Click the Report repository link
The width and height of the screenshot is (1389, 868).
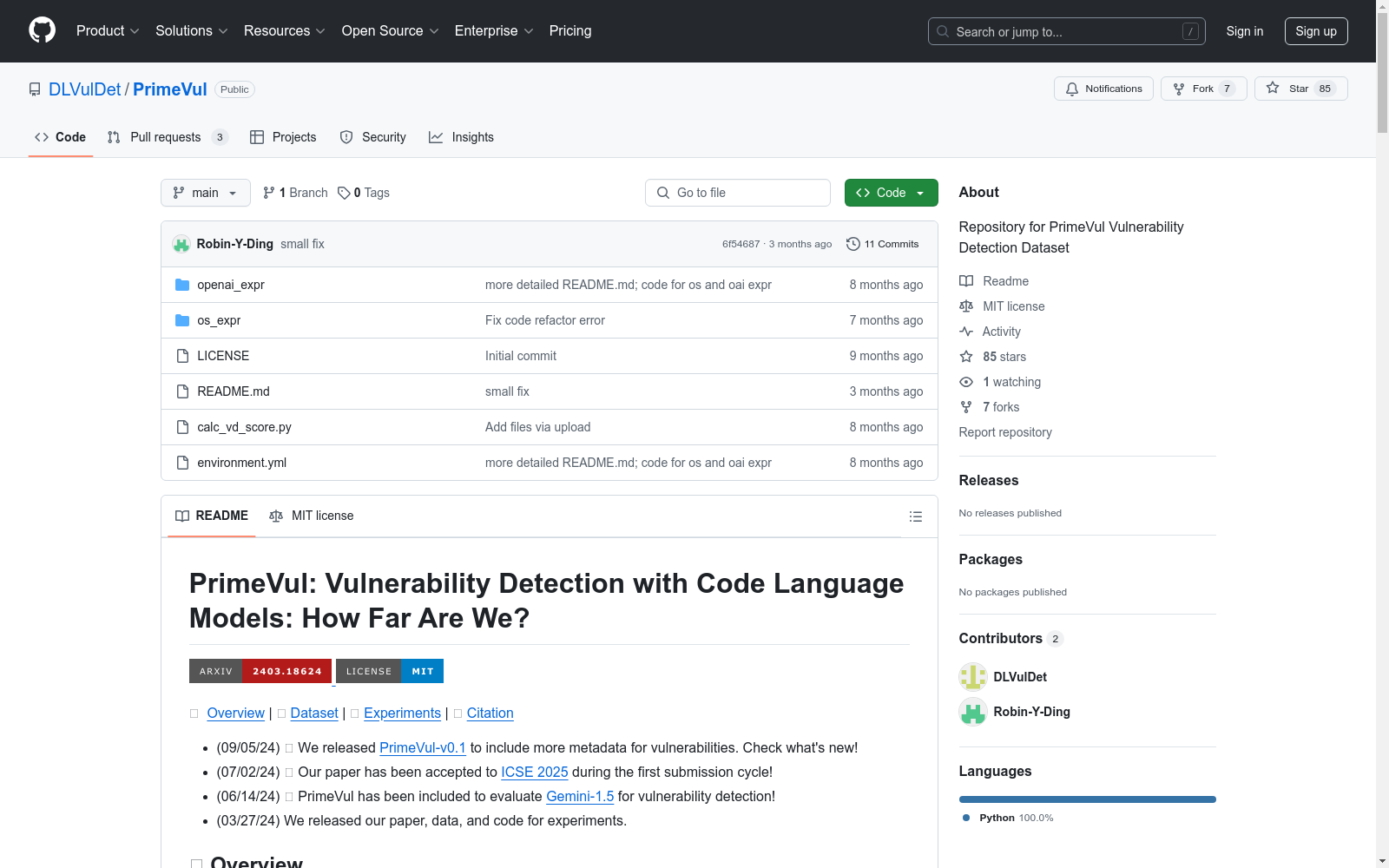[x=1005, y=432]
